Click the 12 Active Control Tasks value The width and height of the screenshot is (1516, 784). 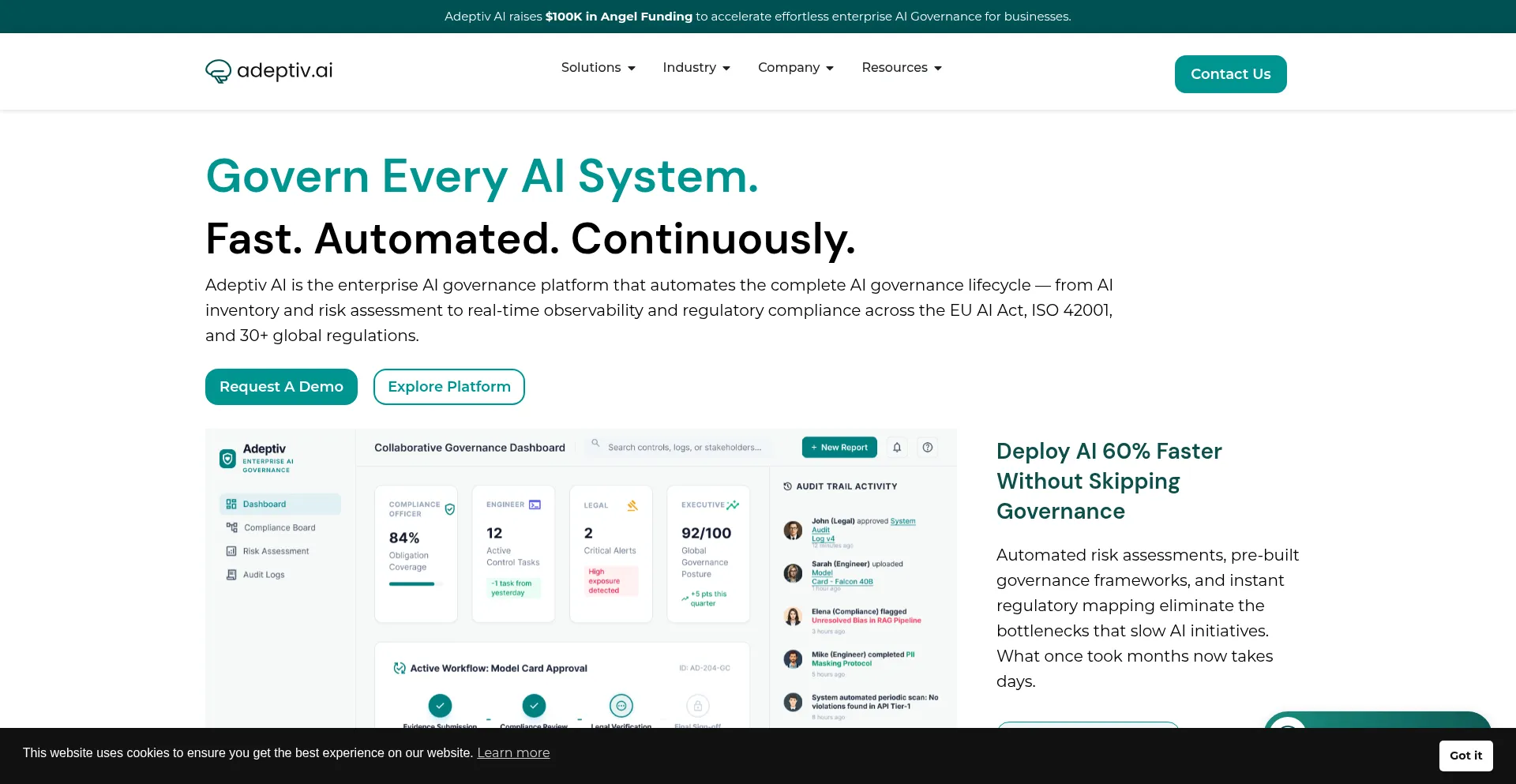coord(494,533)
